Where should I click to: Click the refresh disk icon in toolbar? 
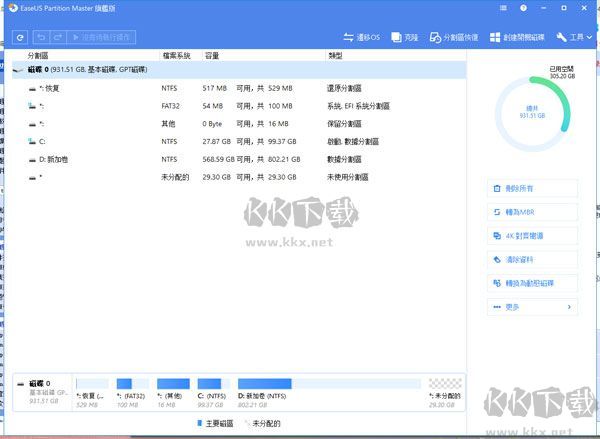(x=20, y=38)
